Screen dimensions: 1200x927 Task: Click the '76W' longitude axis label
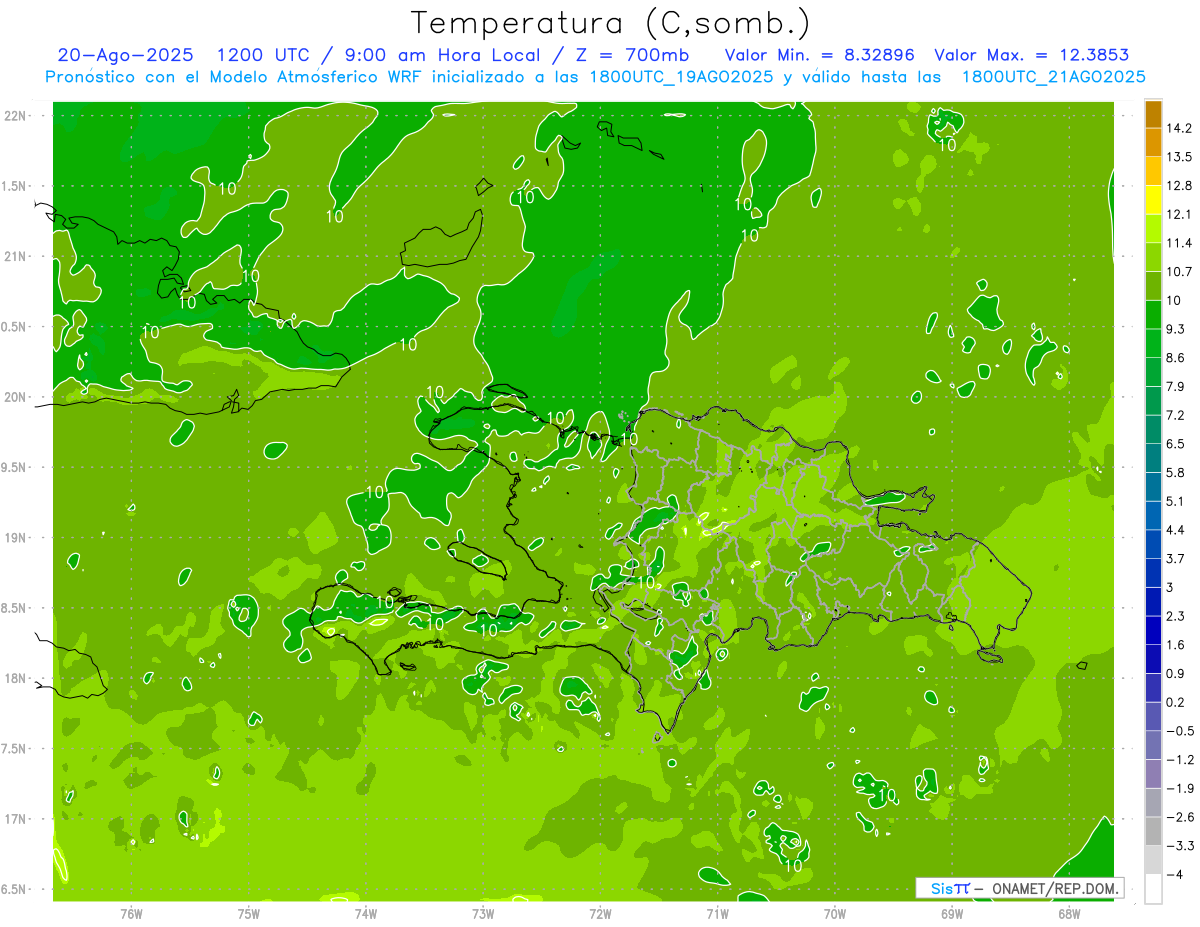click(x=131, y=913)
